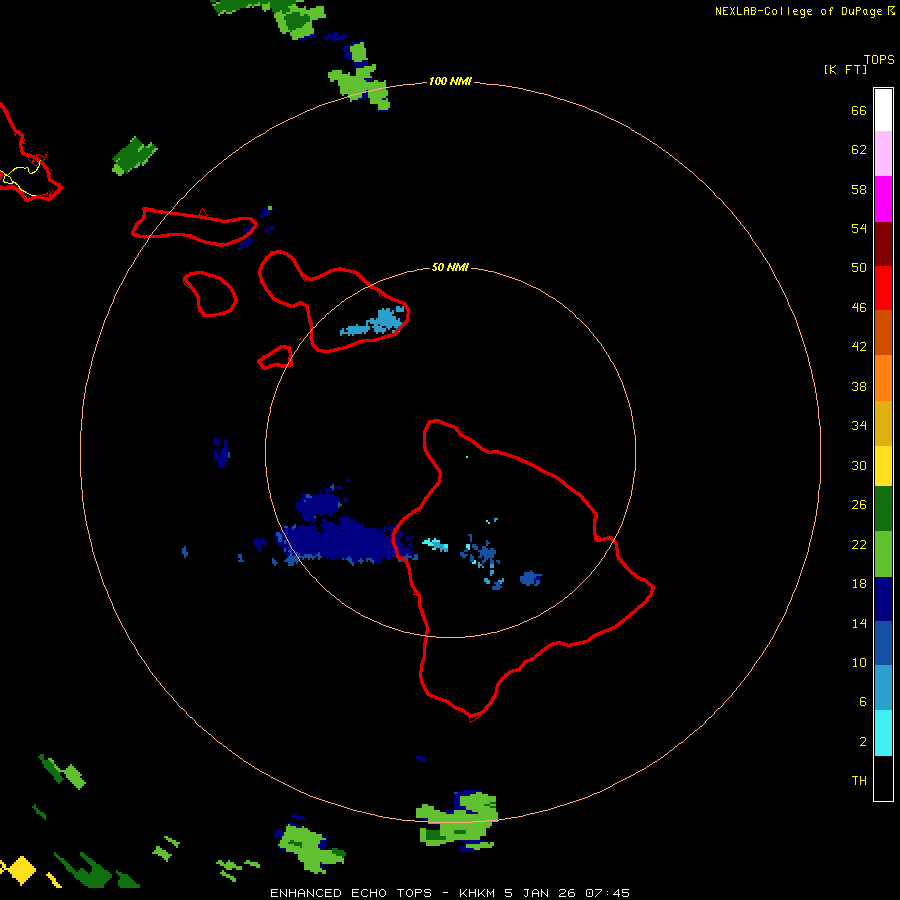Click the '5 JAN 26' date in caption
Image resolution: width=900 pixels, height=900 pixels.
pyautogui.click(x=540, y=893)
